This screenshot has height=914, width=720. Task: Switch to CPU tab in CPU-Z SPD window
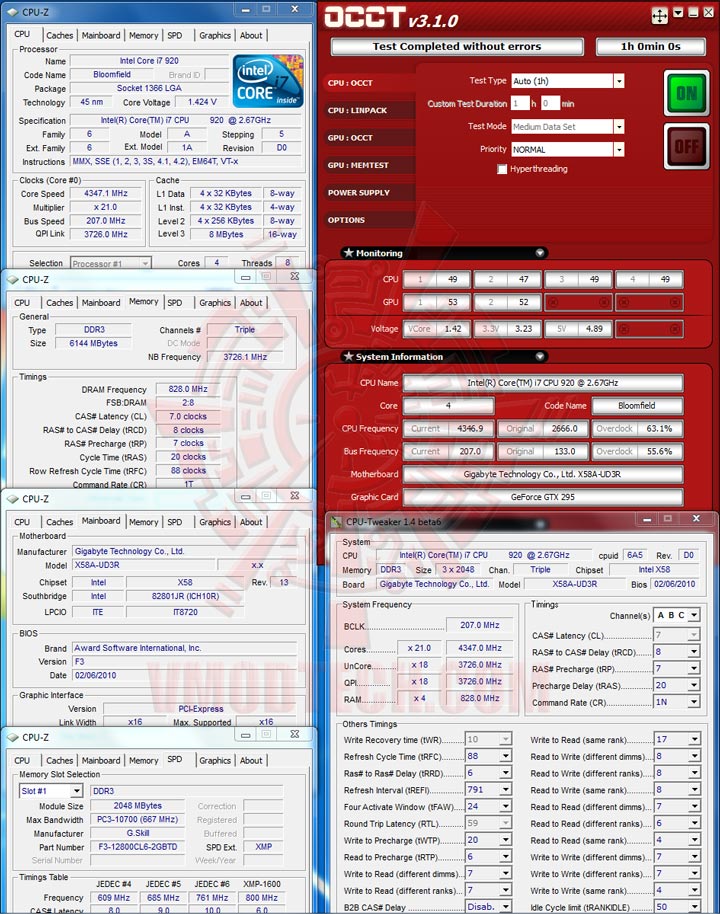click(22, 760)
